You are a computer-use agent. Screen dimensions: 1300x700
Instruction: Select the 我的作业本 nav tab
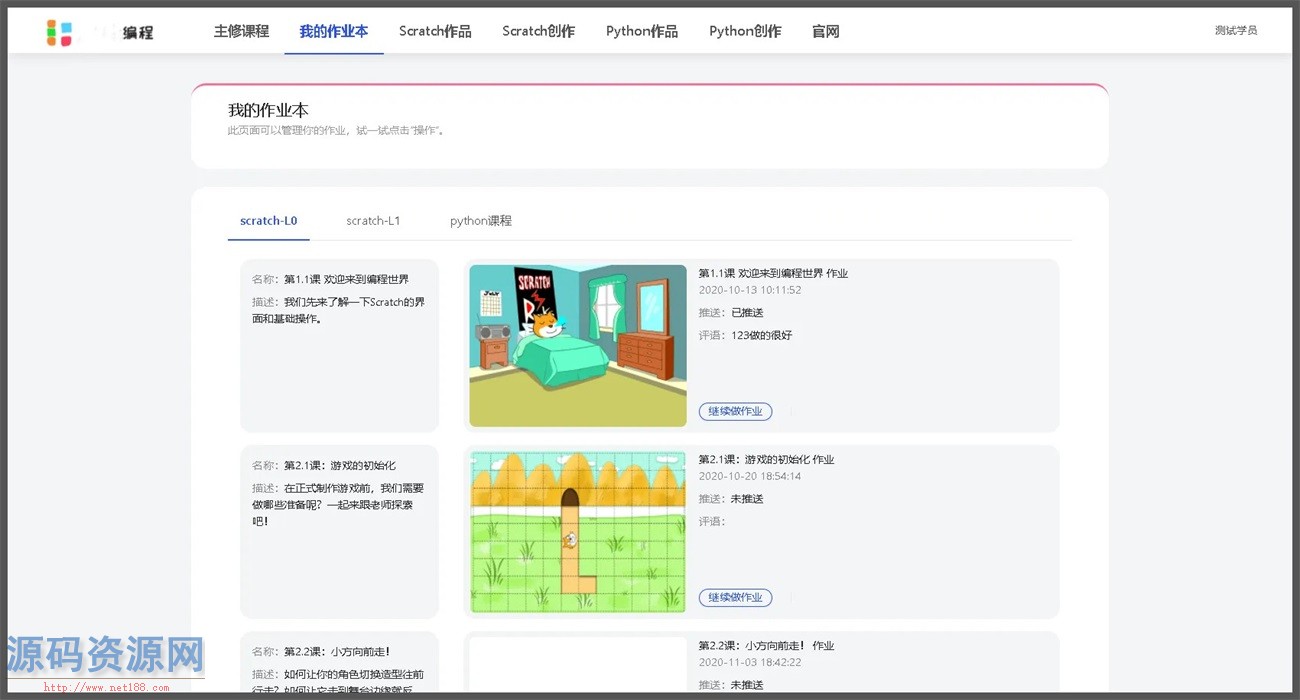[334, 31]
